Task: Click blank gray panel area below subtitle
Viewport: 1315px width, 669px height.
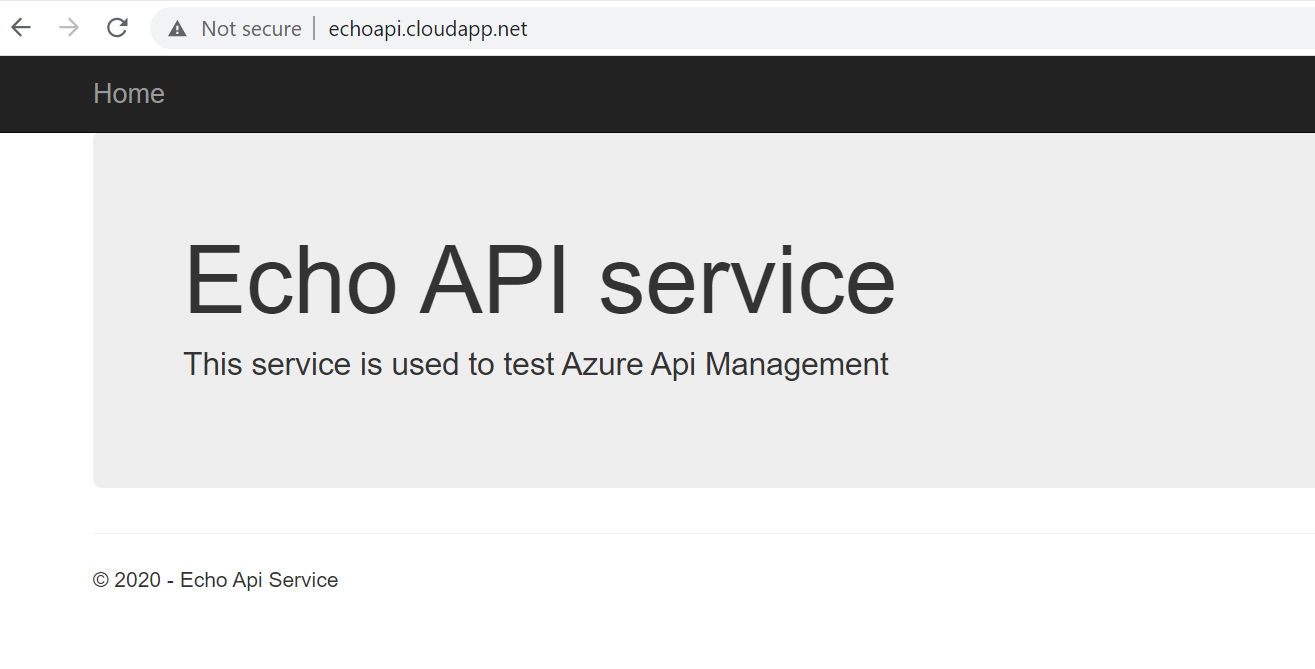Action: [x=700, y=440]
